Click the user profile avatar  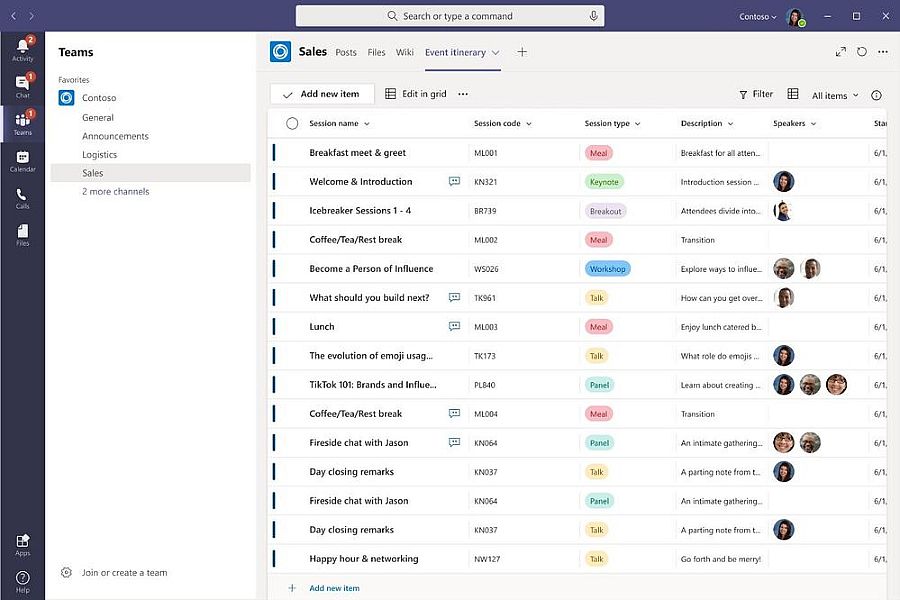pos(796,17)
